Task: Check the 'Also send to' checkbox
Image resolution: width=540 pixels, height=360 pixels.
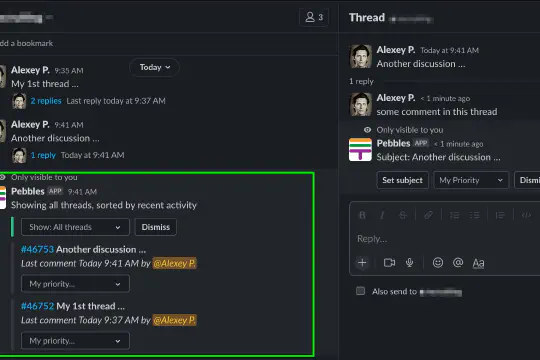Action: click(361, 291)
